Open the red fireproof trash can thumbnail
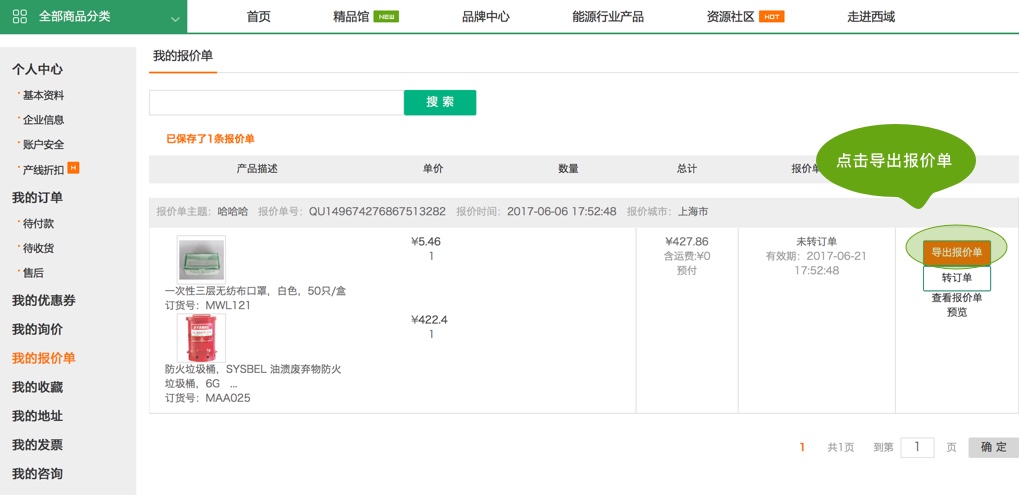Screen dimensions: 1019x496 pos(201,338)
